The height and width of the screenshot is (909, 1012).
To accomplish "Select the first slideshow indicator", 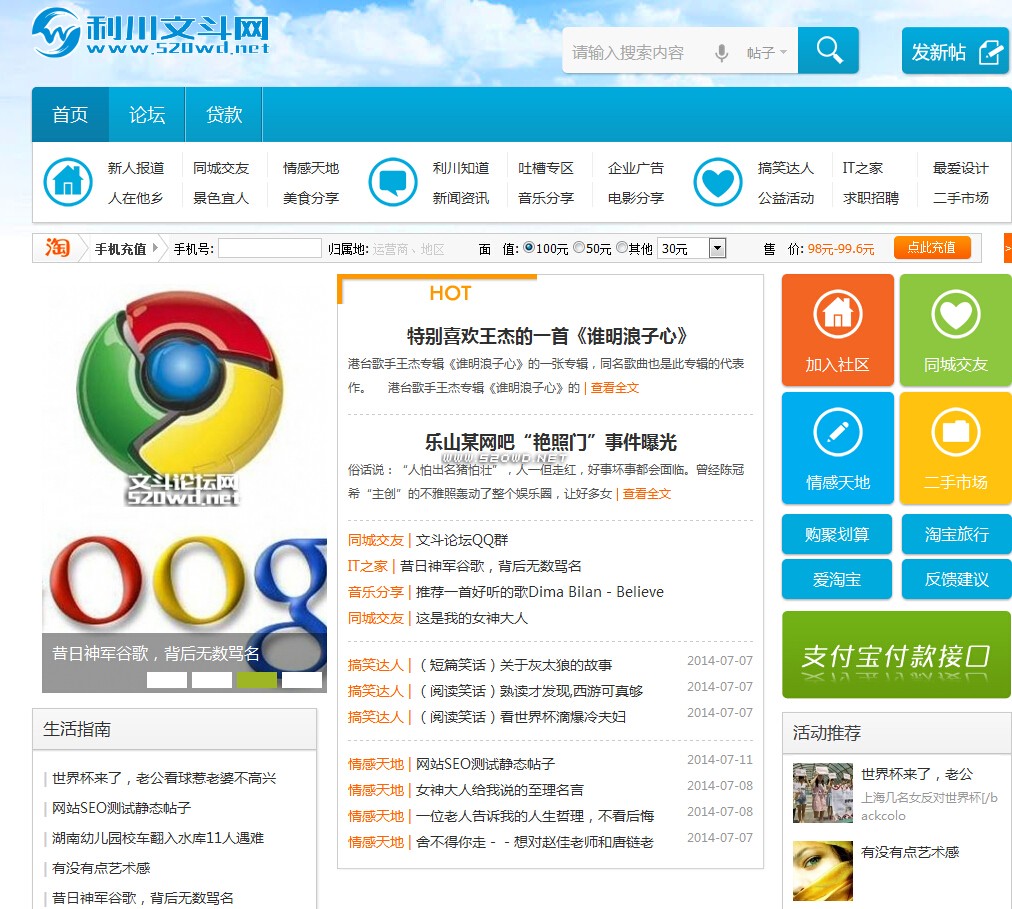I will tap(167, 679).
